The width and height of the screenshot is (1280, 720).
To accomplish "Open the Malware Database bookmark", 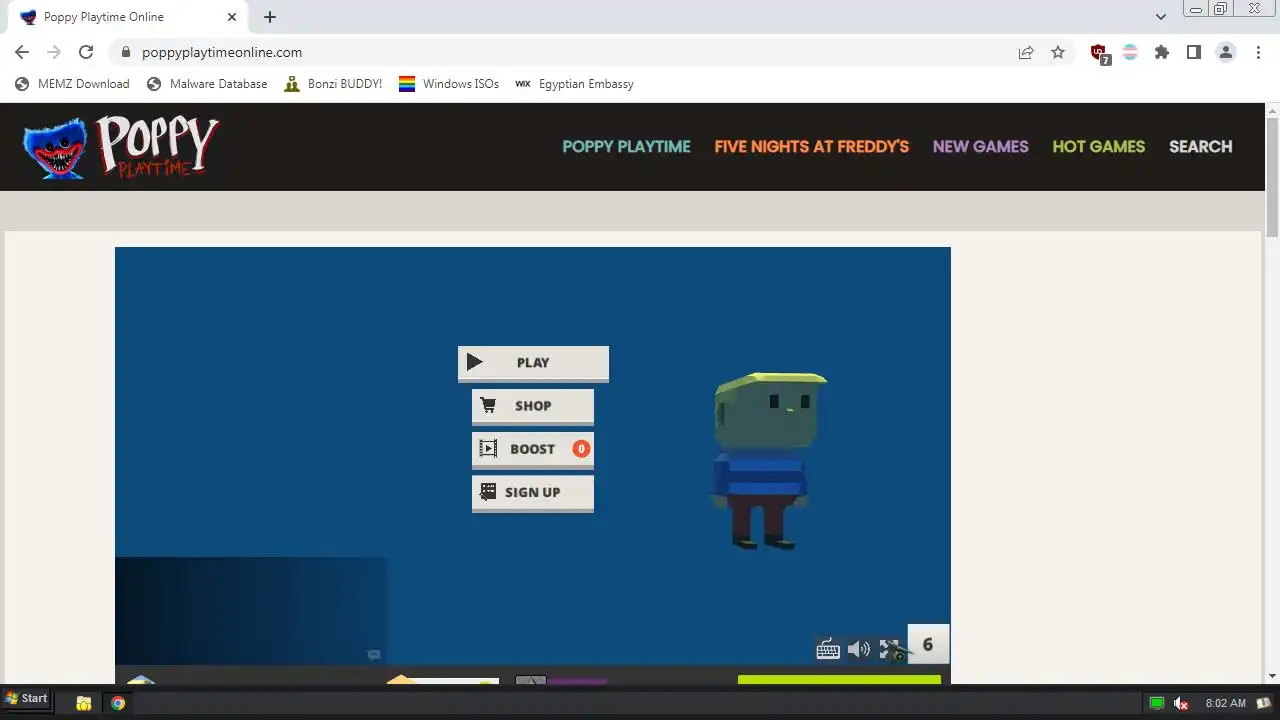I will (x=207, y=84).
